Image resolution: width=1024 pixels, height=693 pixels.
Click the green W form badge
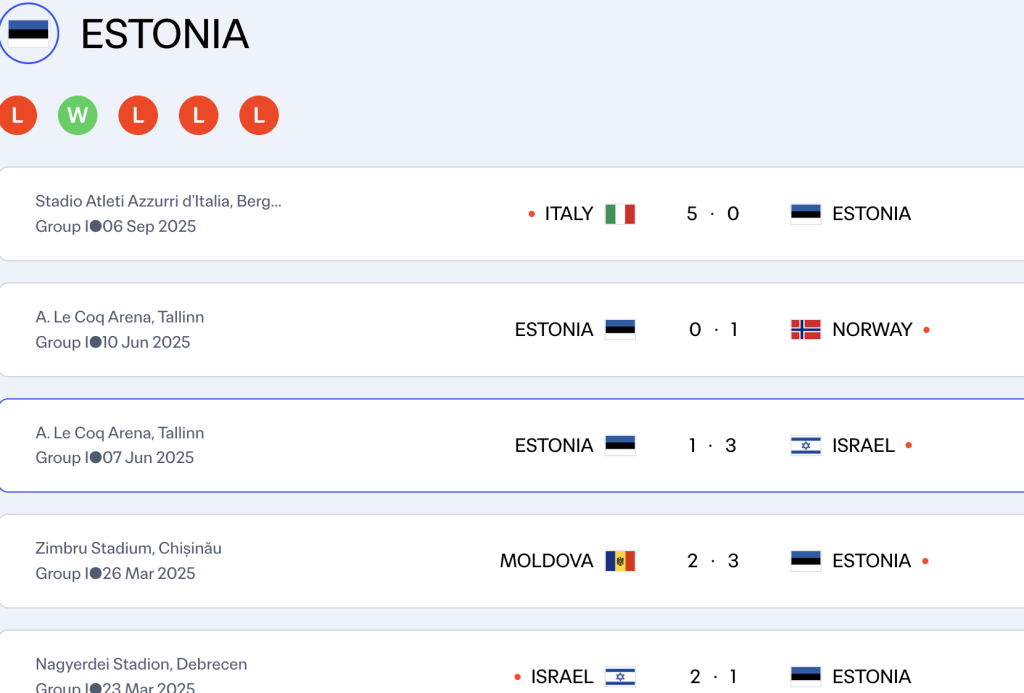[77, 115]
